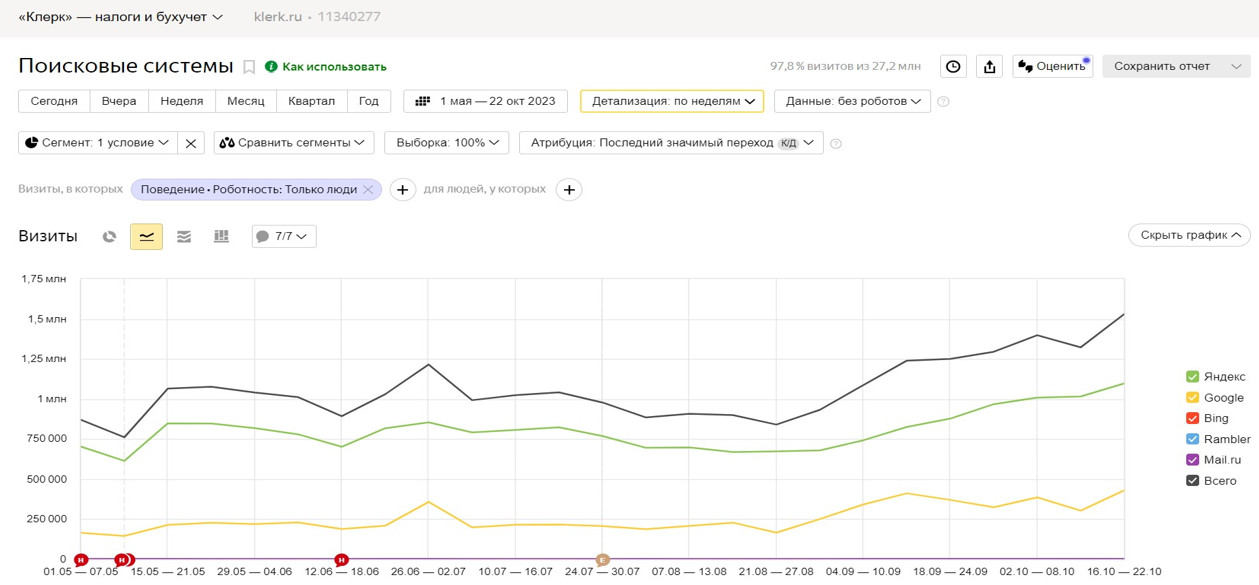This screenshot has width=1259, height=585.
Task: Open the Как использовать help link
Action: (326, 67)
